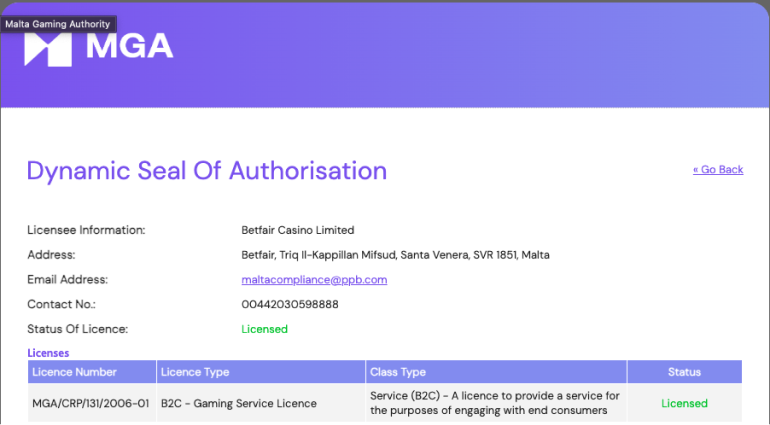770x425 pixels.
Task: Click the Betfair Casino Limited licensee name
Action: (298, 230)
